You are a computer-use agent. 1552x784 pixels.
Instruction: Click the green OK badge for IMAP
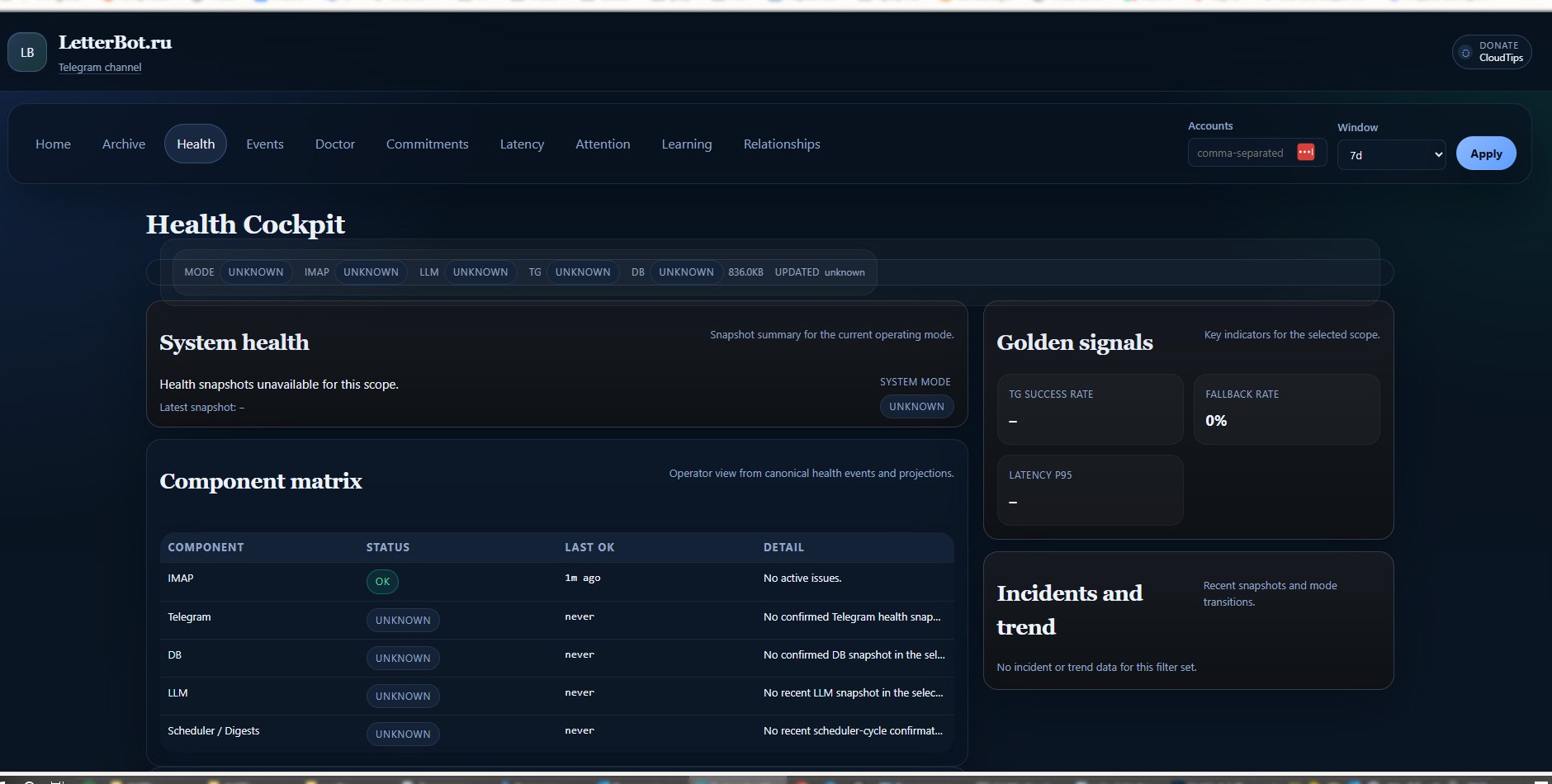[381, 581]
